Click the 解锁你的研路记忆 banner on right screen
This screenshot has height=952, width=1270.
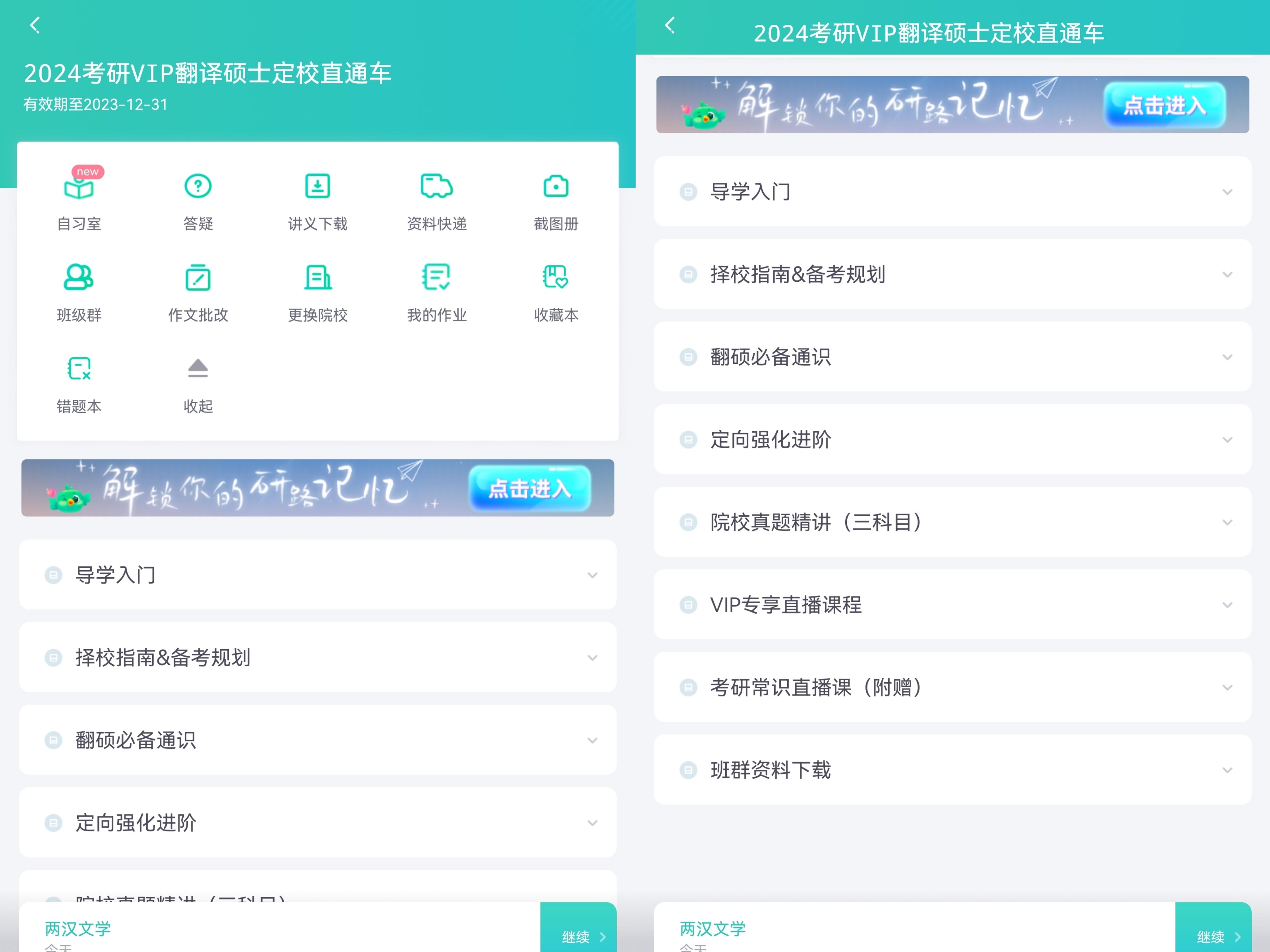pyautogui.click(x=952, y=104)
